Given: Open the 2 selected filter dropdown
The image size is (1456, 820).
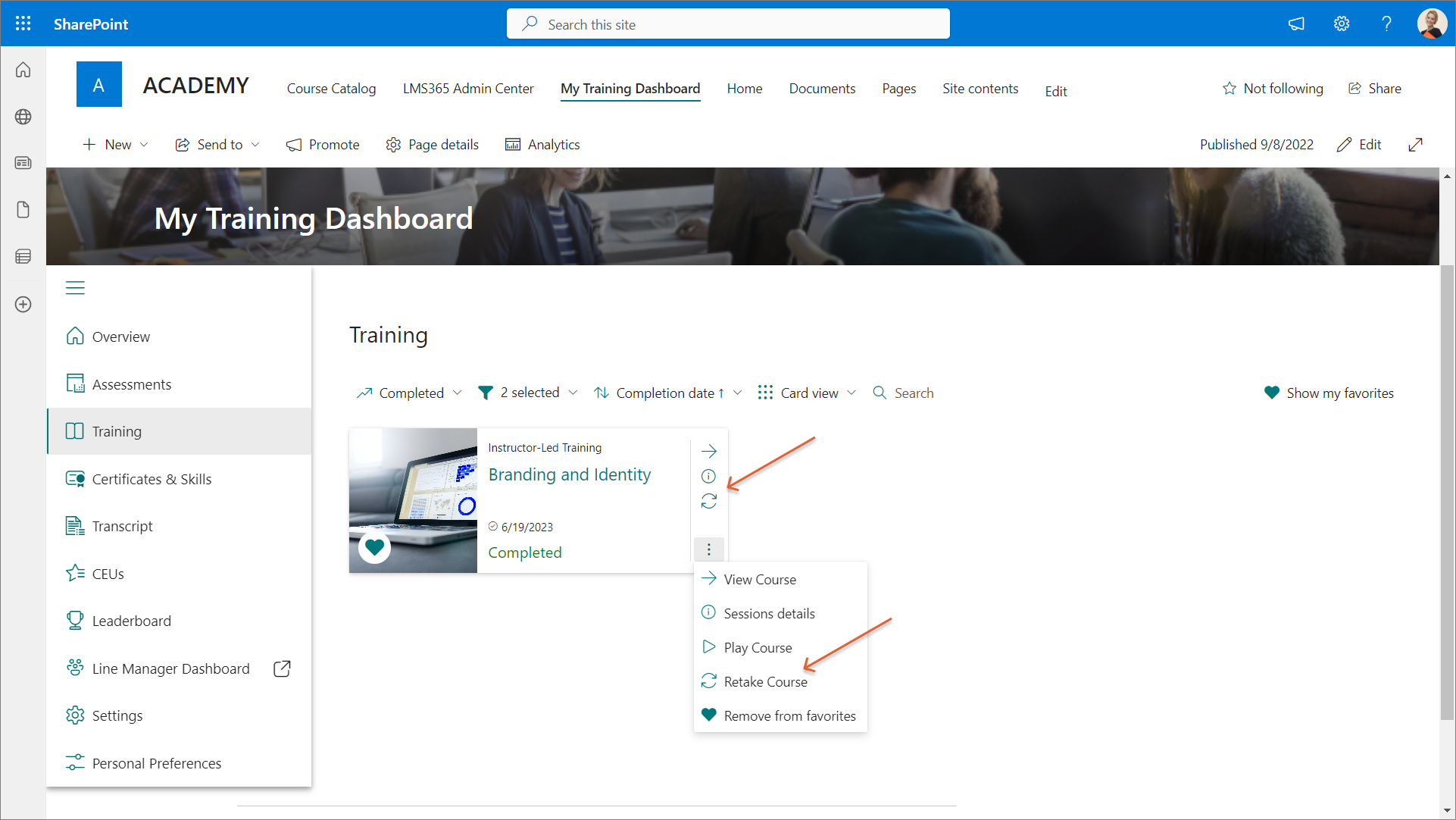Looking at the screenshot, I should point(528,393).
